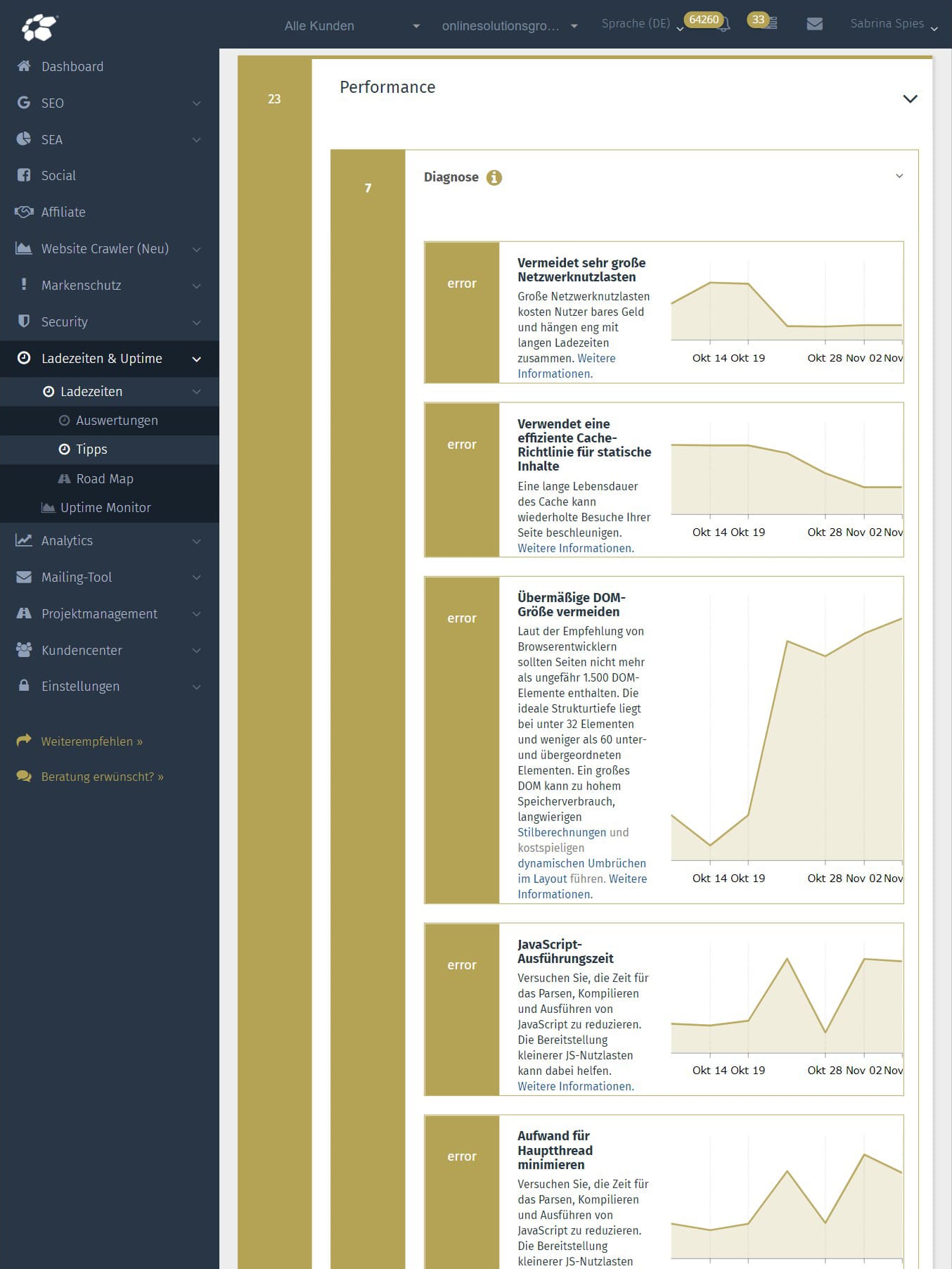The image size is (952, 1269).
Task: Click the Tipps clock icon
Action: (64, 449)
